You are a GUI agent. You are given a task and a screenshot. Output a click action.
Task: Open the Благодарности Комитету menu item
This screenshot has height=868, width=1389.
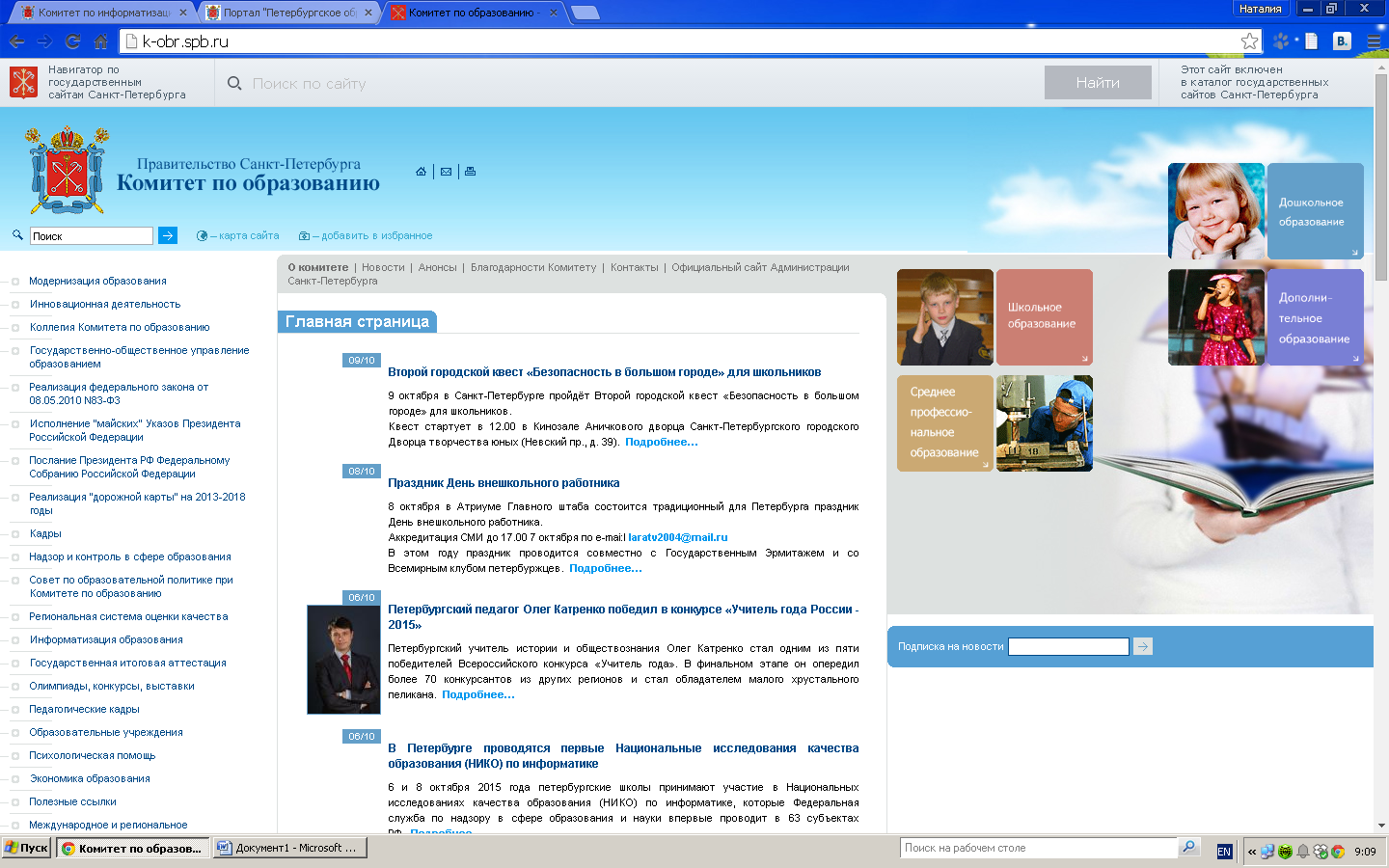click(x=533, y=267)
